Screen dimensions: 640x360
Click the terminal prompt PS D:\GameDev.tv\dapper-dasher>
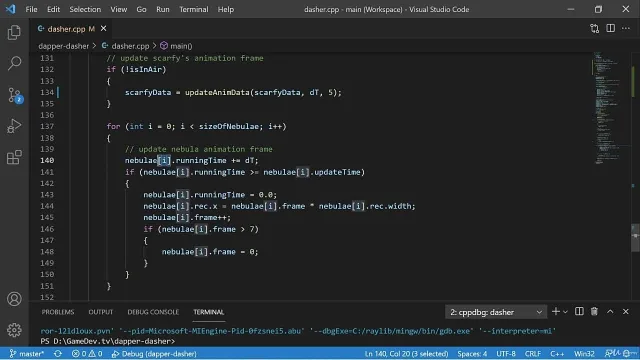(108, 341)
